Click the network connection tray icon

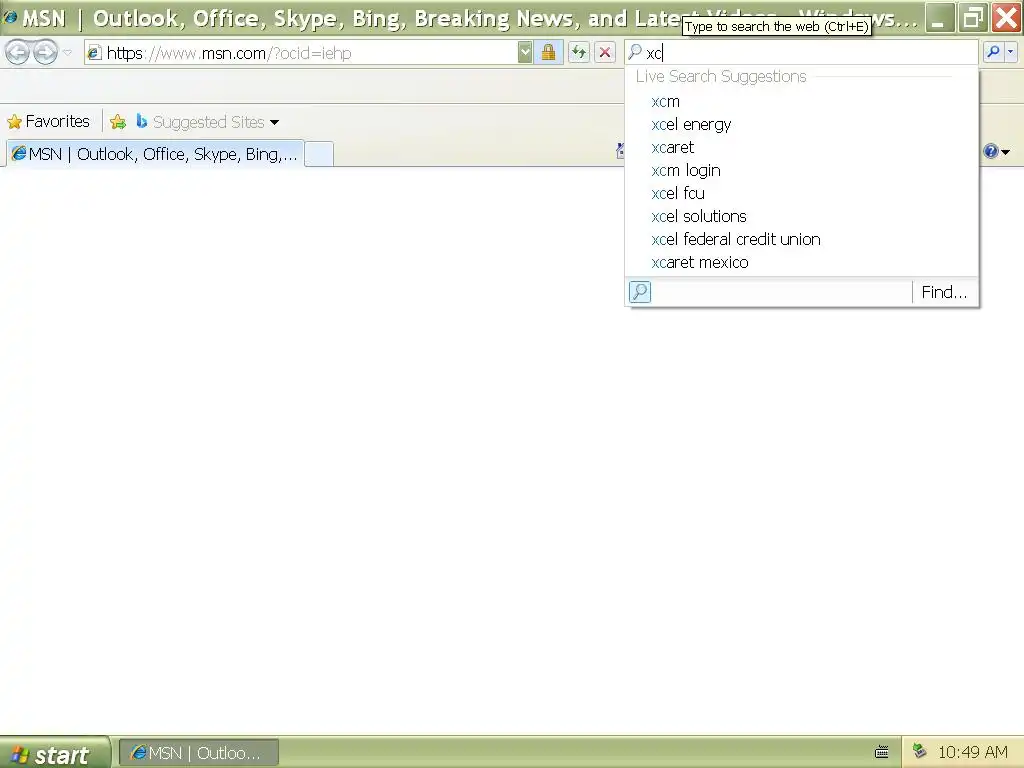point(920,751)
